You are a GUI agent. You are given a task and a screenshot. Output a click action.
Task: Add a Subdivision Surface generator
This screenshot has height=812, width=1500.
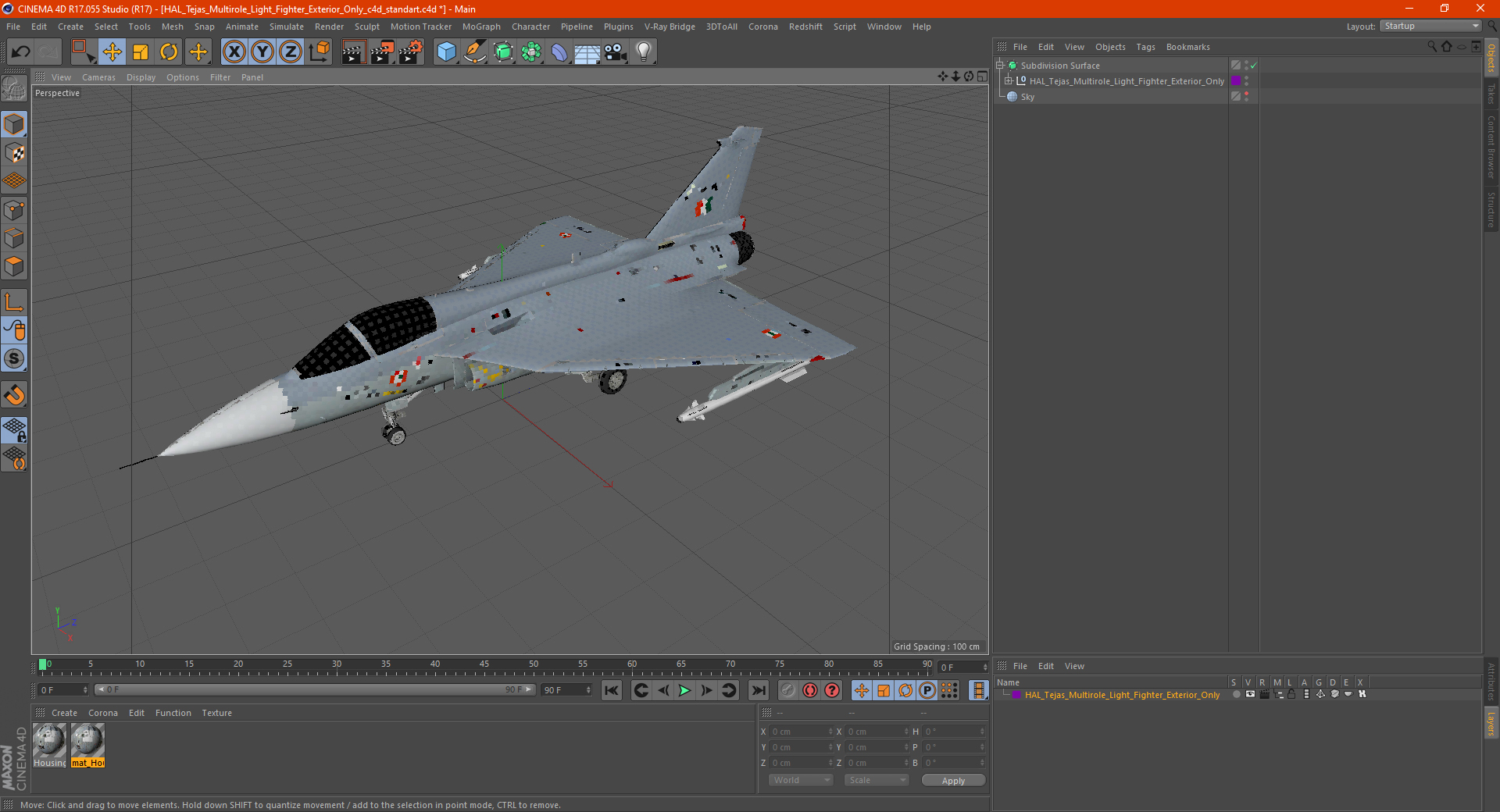503,52
